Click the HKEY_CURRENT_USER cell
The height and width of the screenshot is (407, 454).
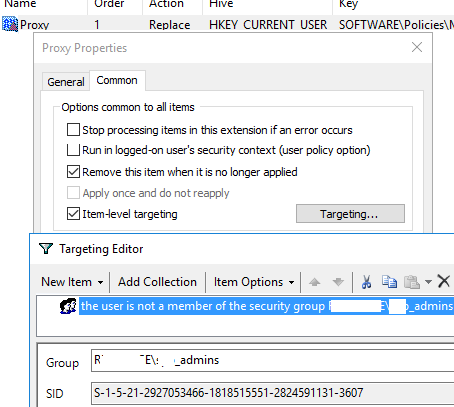coord(268,25)
